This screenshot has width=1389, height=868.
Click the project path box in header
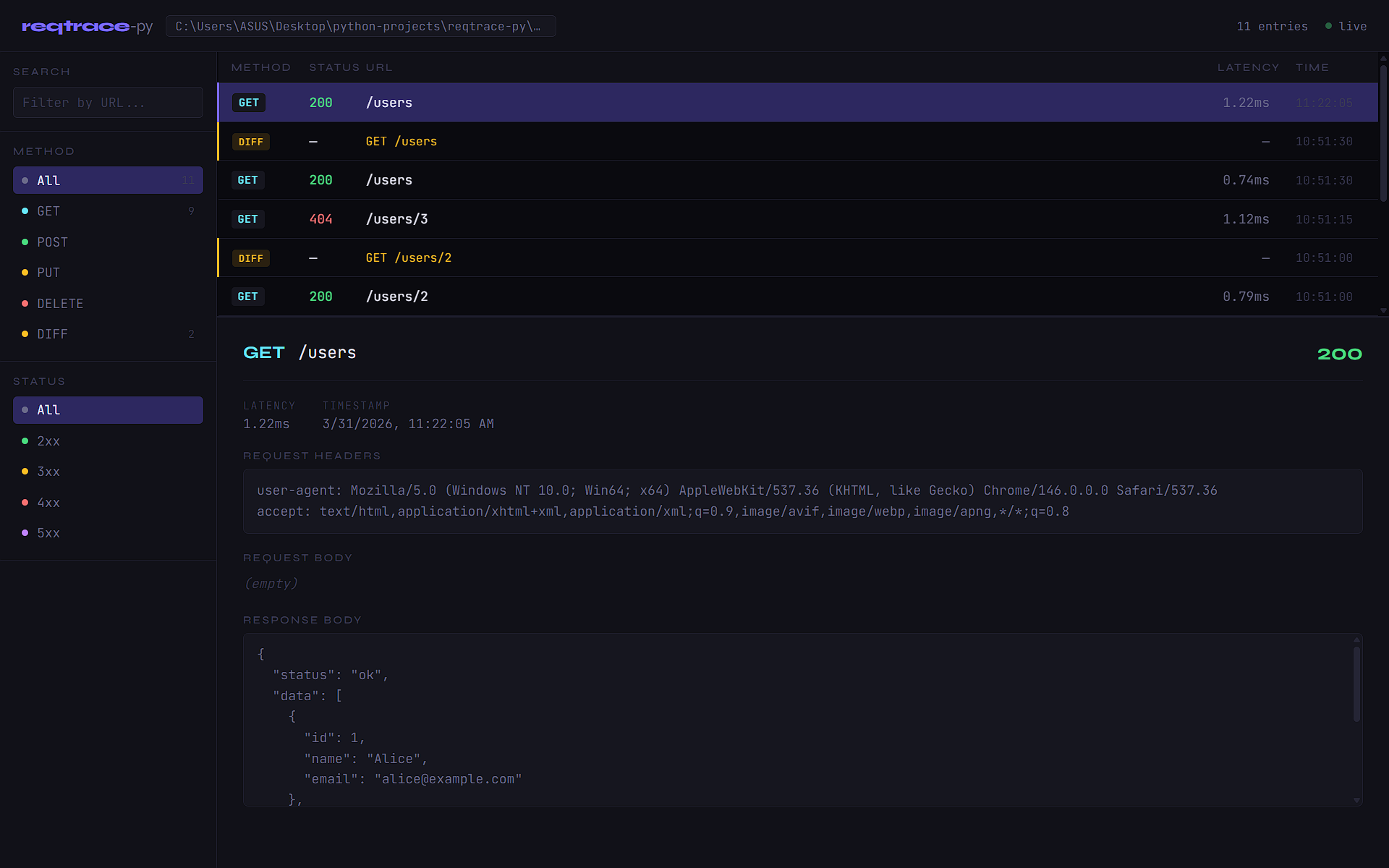click(360, 26)
